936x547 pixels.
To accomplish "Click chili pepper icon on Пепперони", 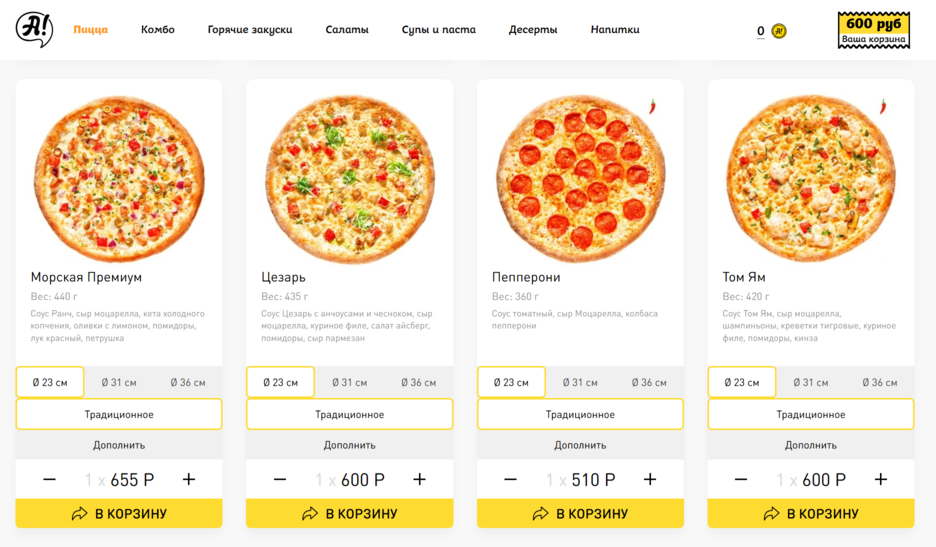I will click(x=652, y=106).
